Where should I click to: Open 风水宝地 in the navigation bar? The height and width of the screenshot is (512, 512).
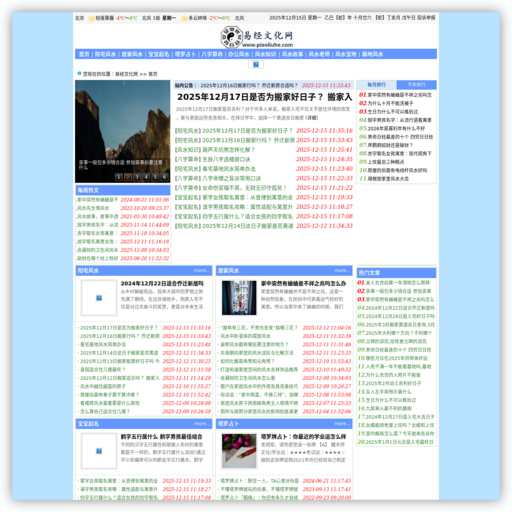(345, 54)
